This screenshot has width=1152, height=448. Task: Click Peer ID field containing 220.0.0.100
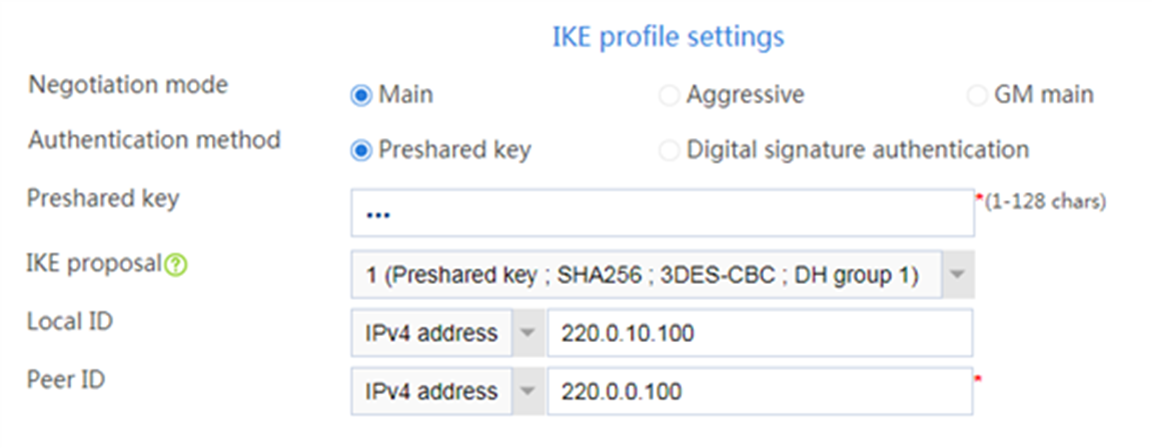760,391
